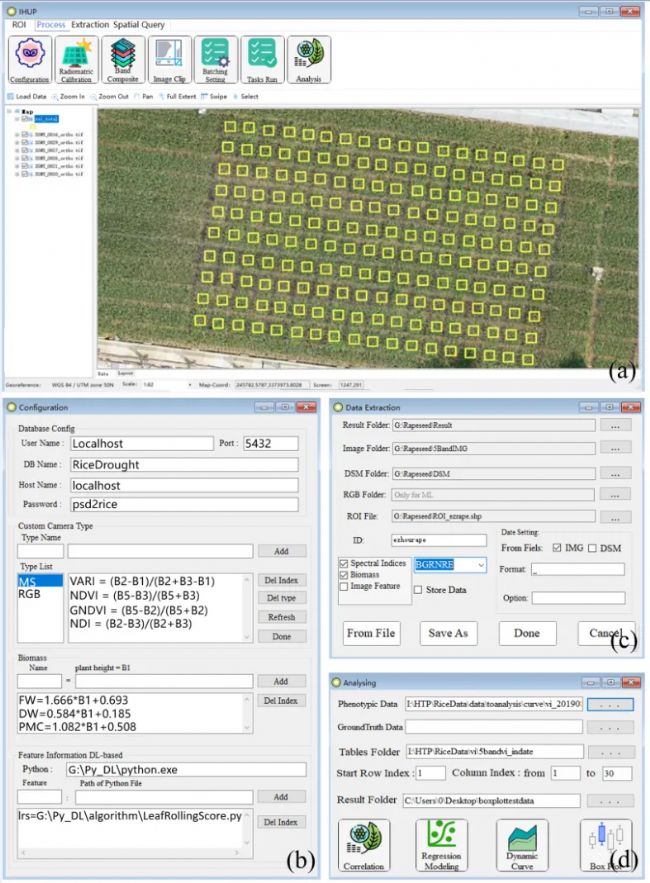Open Regression Modeling tool
This screenshot has height=883, width=650.
[x=442, y=846]
